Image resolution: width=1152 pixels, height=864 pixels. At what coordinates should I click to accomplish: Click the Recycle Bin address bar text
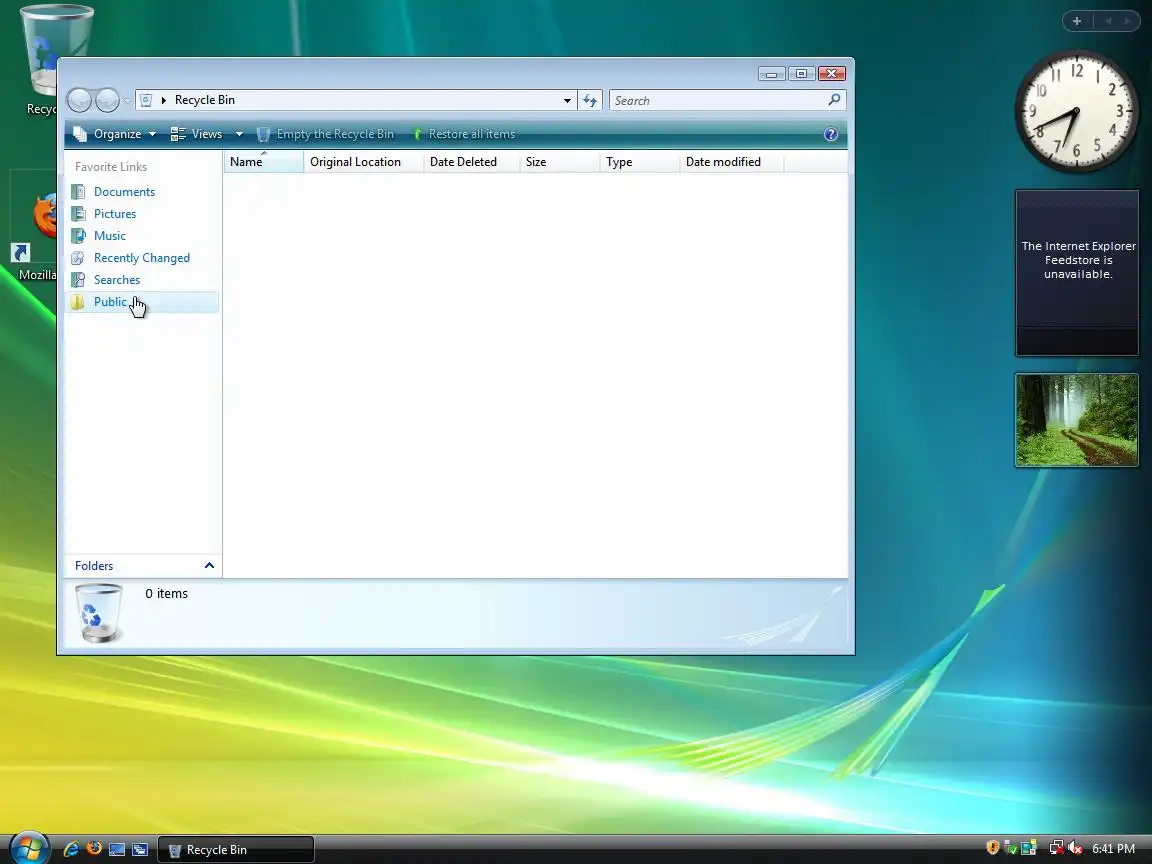click(205, 100)
